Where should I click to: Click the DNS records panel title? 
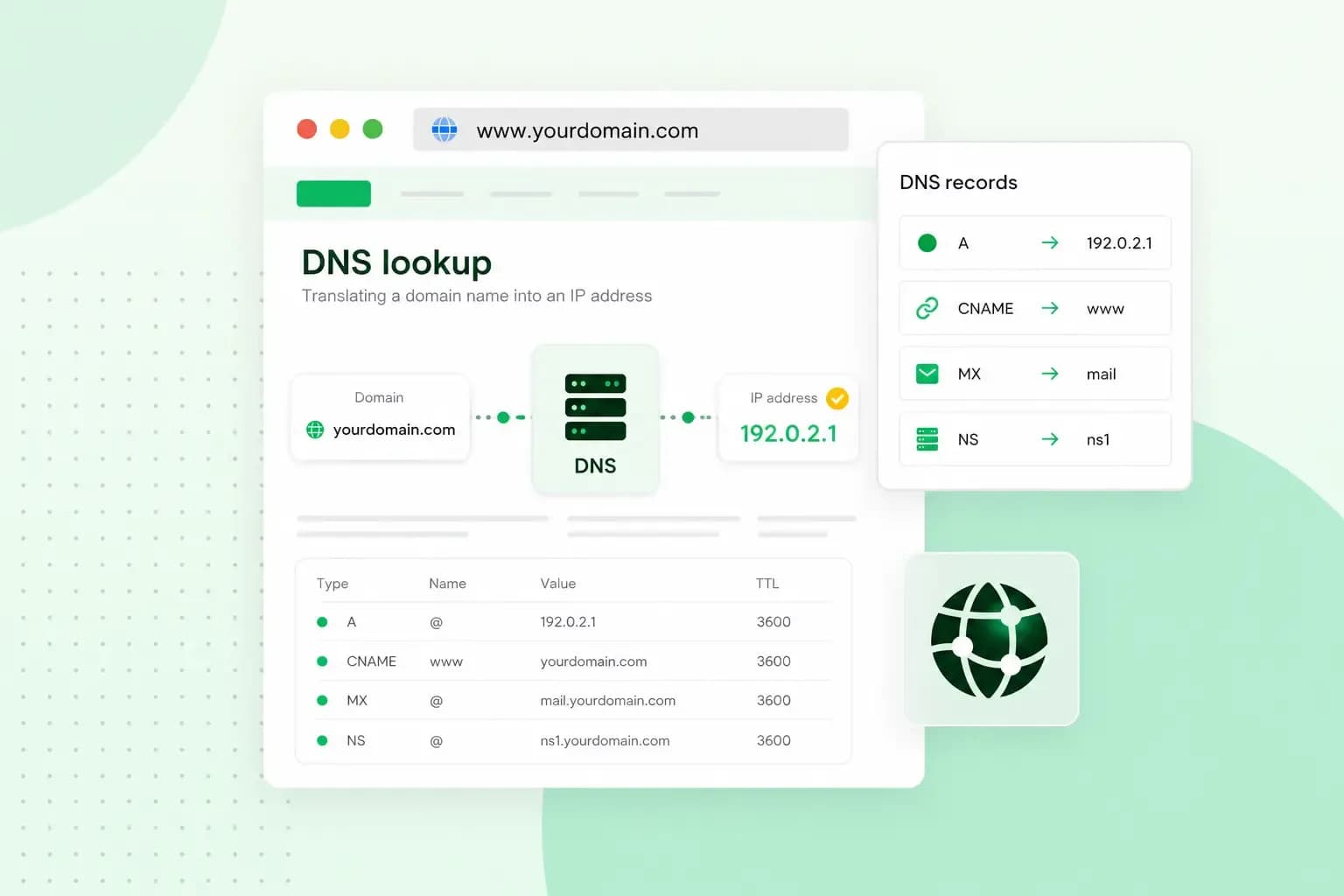pos(958,182)
